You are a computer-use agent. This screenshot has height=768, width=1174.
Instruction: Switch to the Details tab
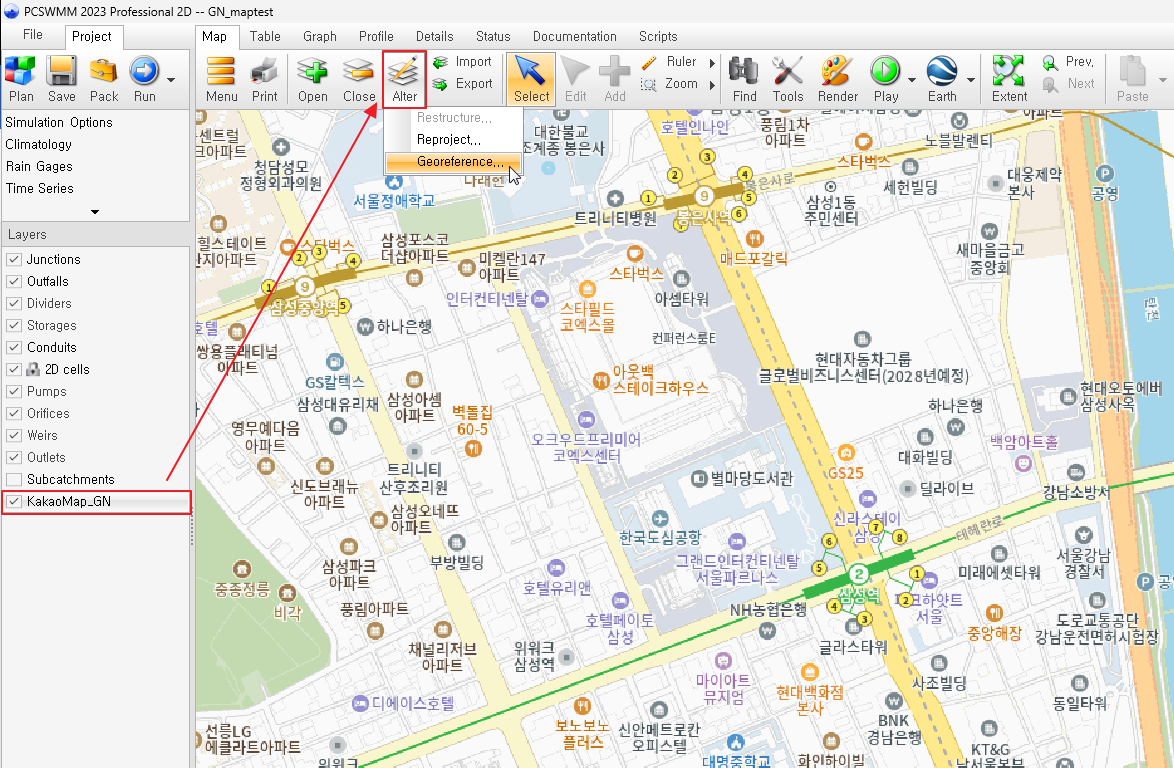tap(434, 36)
